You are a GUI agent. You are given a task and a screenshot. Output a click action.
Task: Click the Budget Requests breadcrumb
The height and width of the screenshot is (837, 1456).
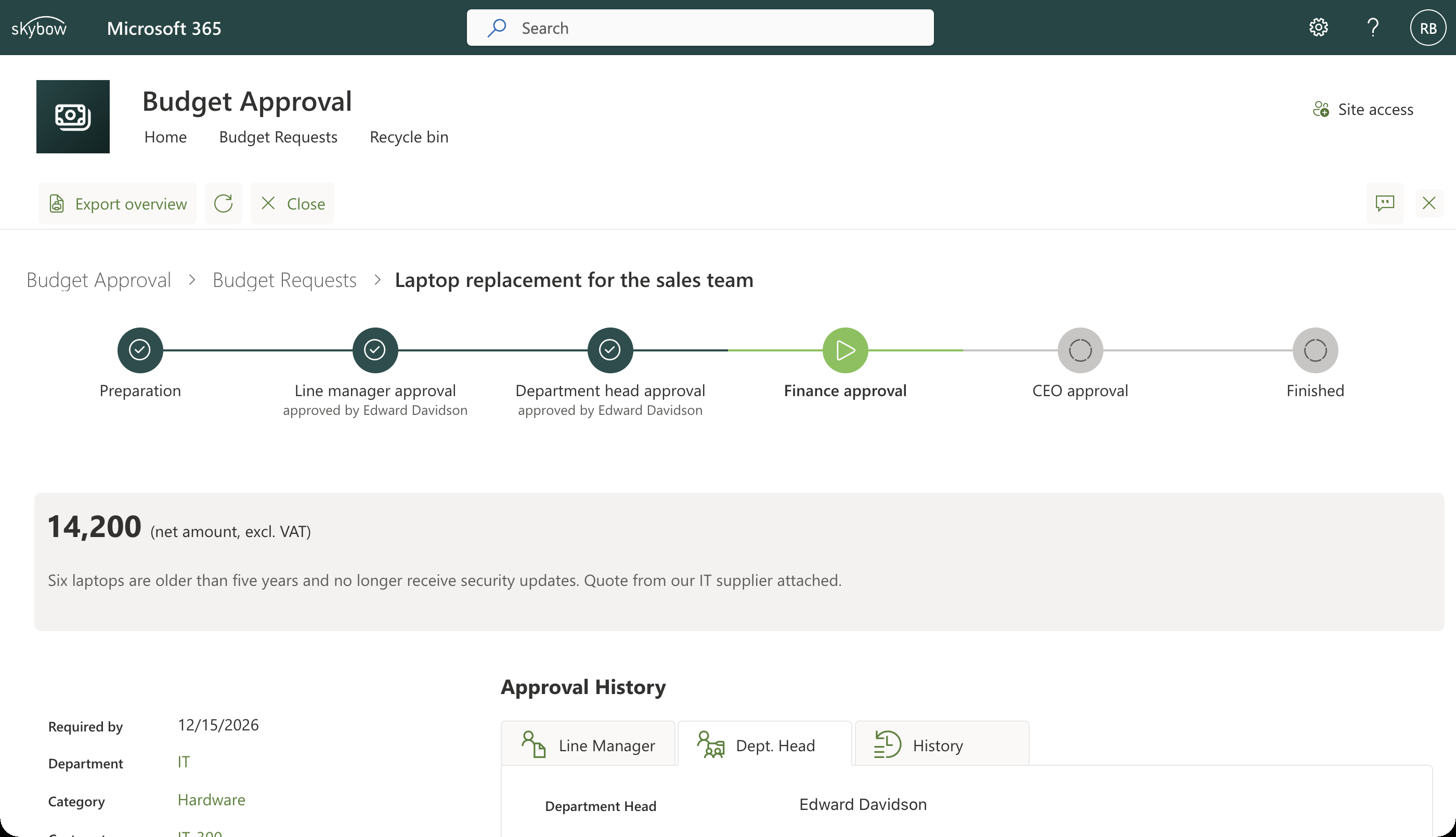pos(284,280)
